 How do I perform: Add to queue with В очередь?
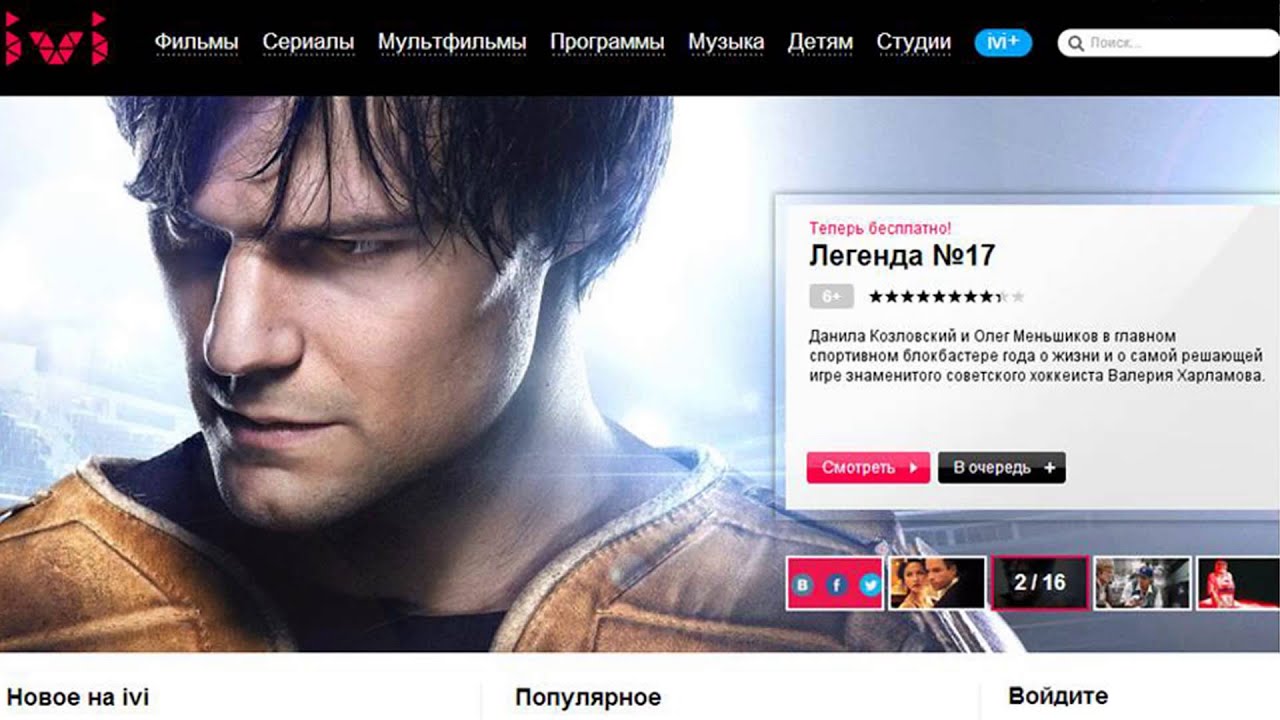coord(1002,468)
